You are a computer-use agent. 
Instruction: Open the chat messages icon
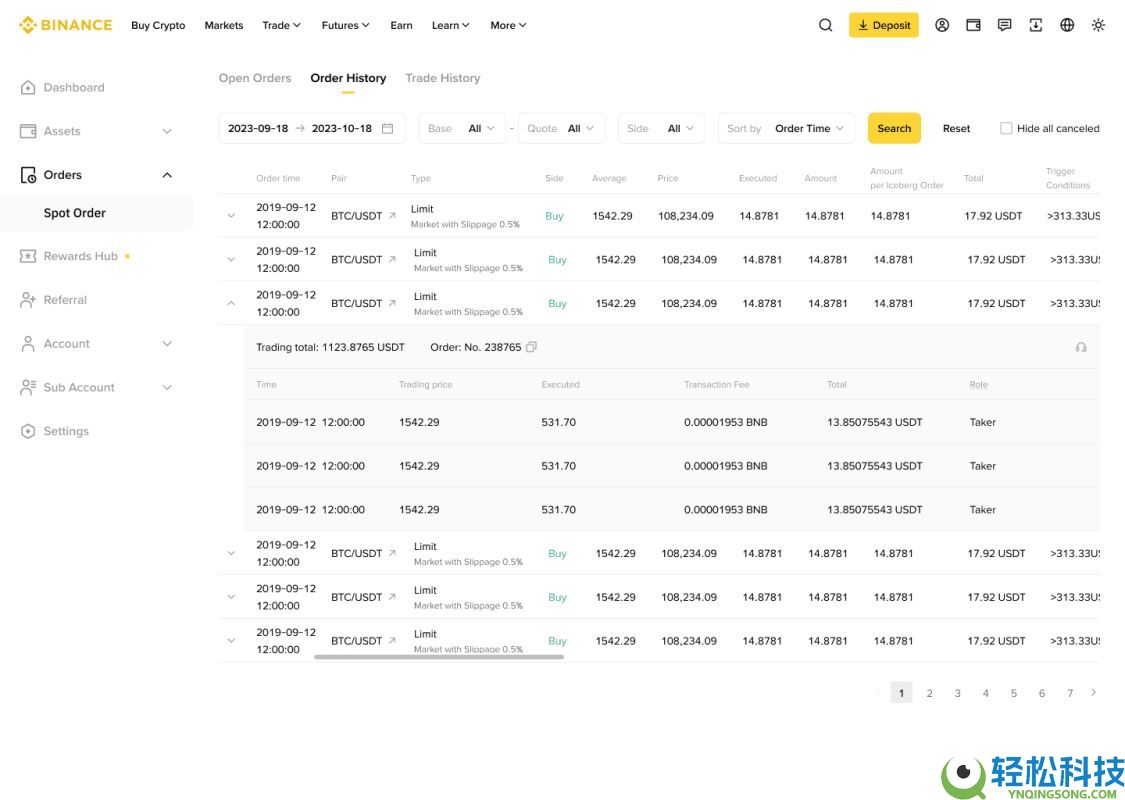point(1004,25)
